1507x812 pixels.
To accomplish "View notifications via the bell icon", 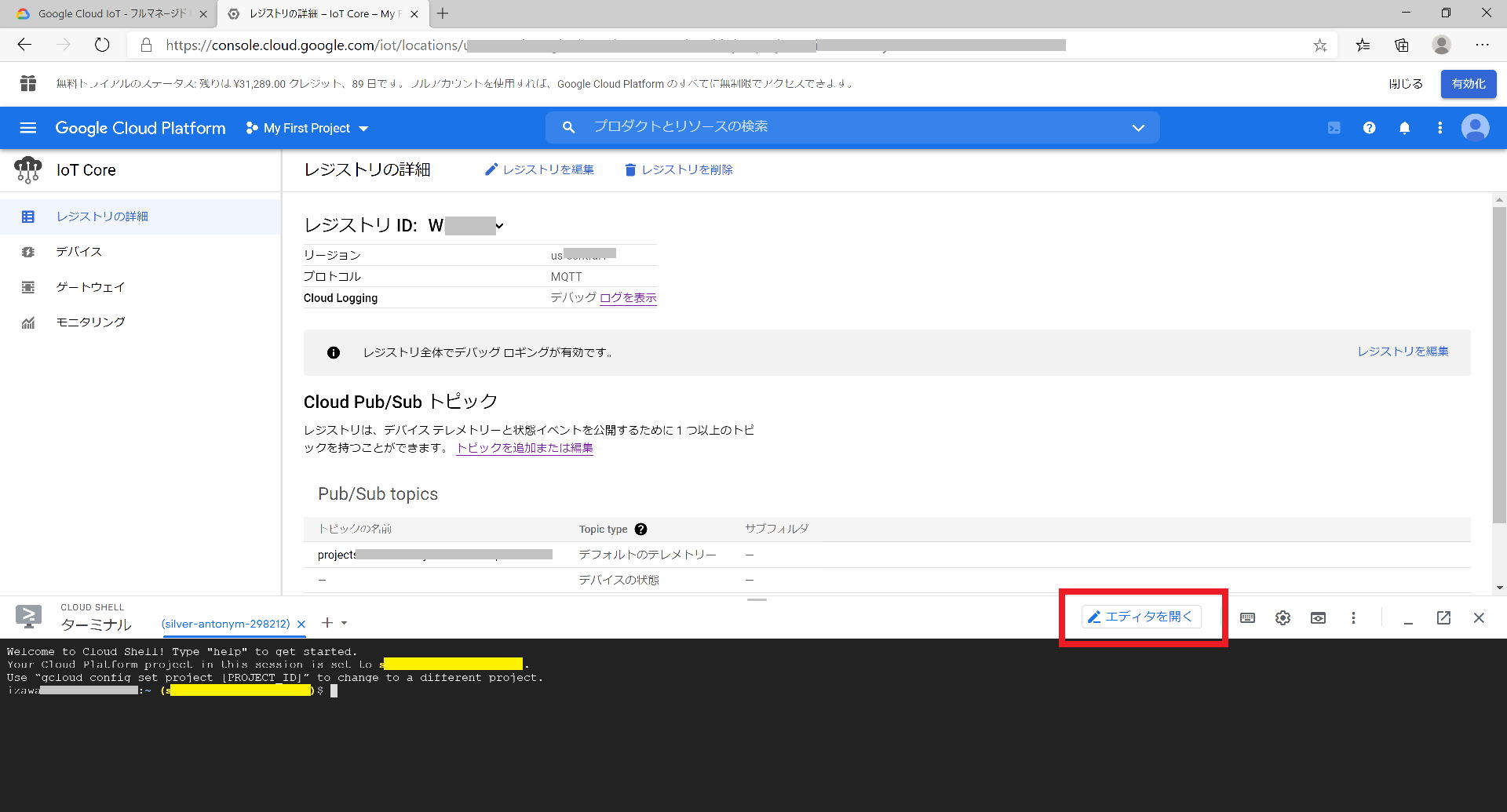I will [1405, 128].
